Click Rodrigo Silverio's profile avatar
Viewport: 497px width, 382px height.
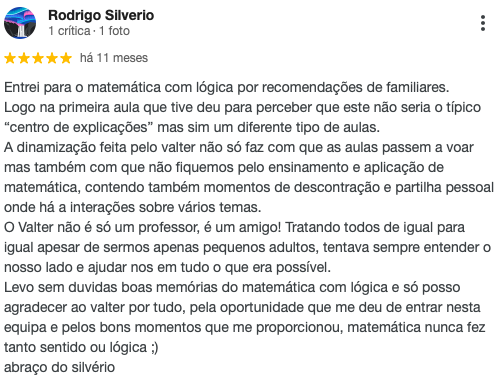click(x=20, y=23)
